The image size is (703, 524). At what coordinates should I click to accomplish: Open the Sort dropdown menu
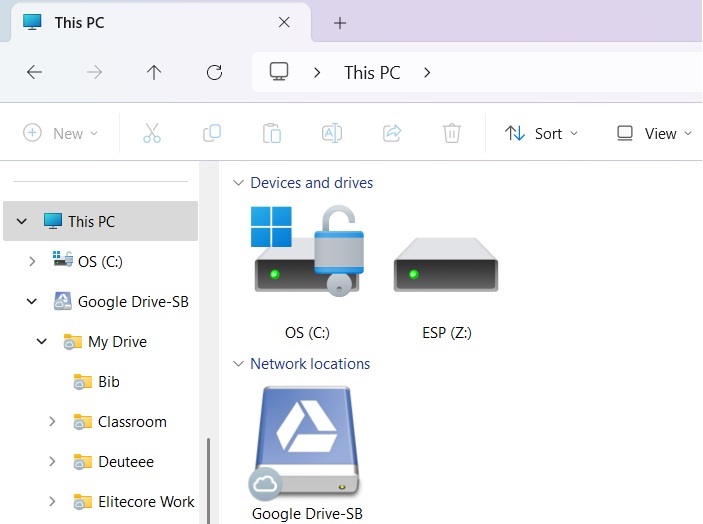point(542,133)
